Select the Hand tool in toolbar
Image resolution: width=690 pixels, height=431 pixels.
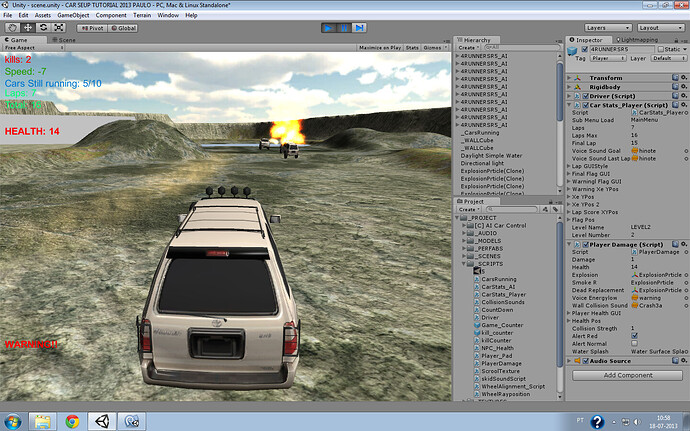click(x=12, y=28)
